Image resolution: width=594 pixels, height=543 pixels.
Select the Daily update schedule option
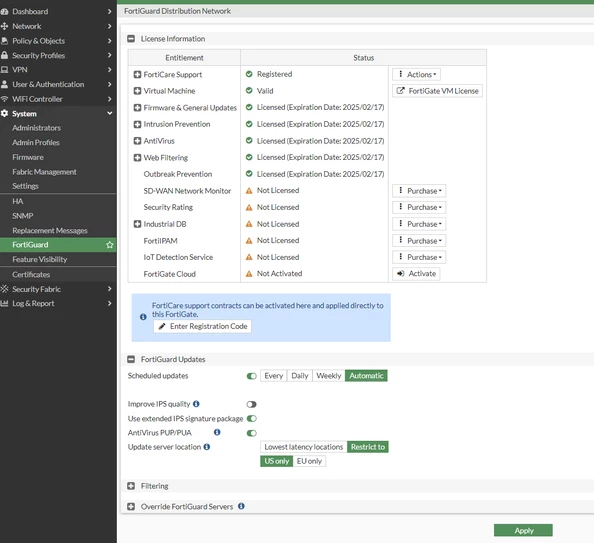click(300, 376)
